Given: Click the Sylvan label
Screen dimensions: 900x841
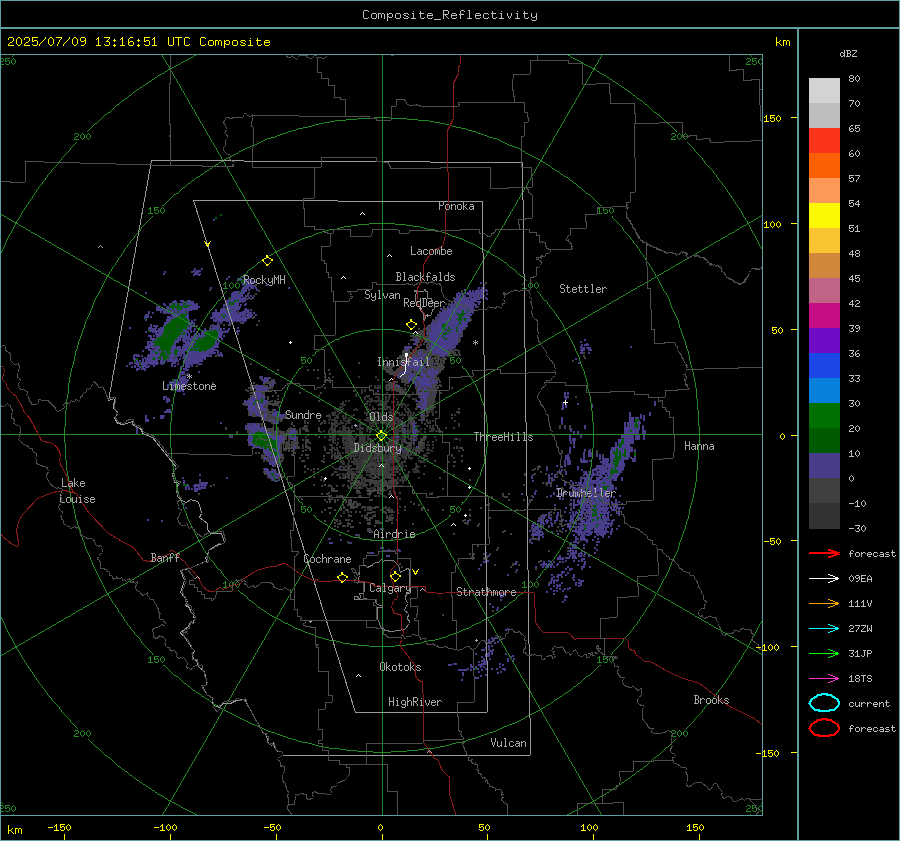Looking at the screenshot, I should [382, 295].
